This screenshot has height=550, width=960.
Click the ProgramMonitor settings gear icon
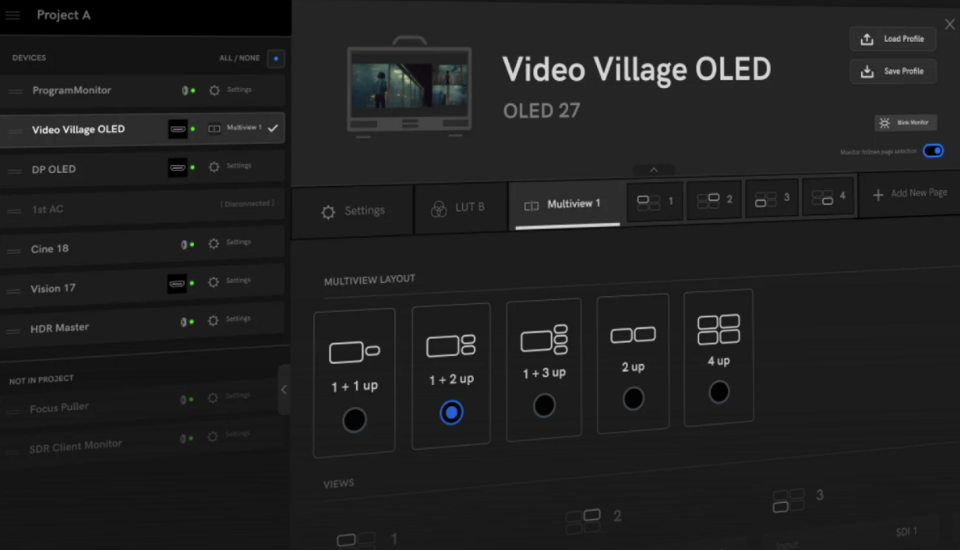(x=214, y=90)
